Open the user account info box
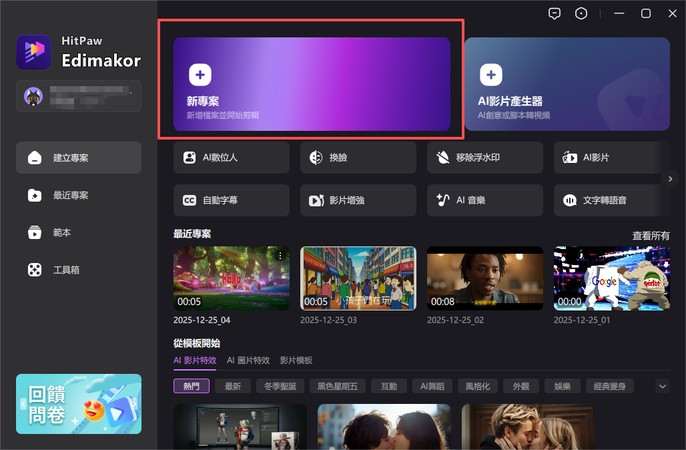The image size is (686, 450). tap(79, 96)
